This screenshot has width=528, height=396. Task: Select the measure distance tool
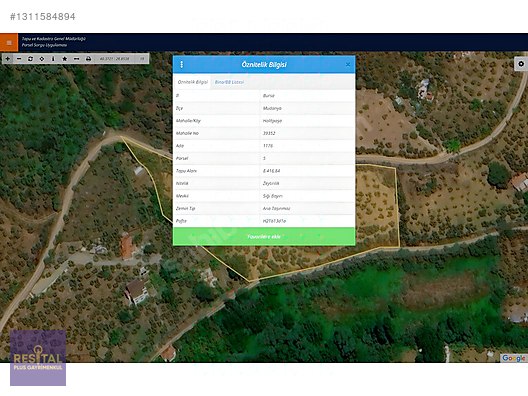pyautogui.click(x=76, y=59)
